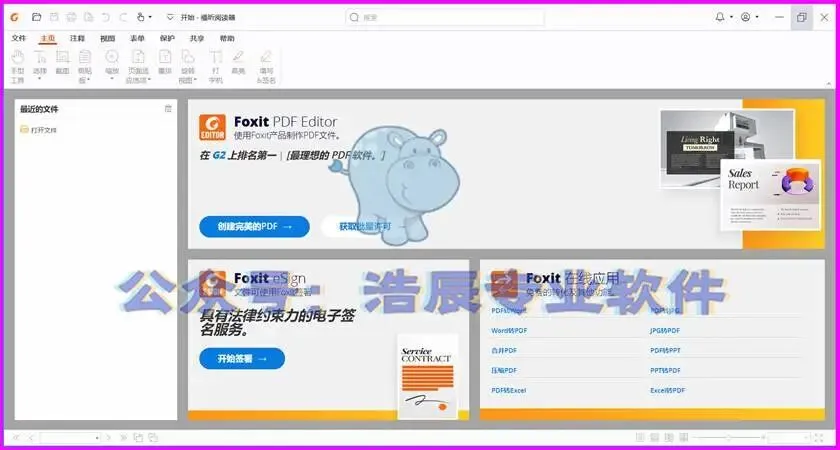840x450 pixels.
Task: Switch to the 主页 ribbon tab
Action: [x=48, y=39]
